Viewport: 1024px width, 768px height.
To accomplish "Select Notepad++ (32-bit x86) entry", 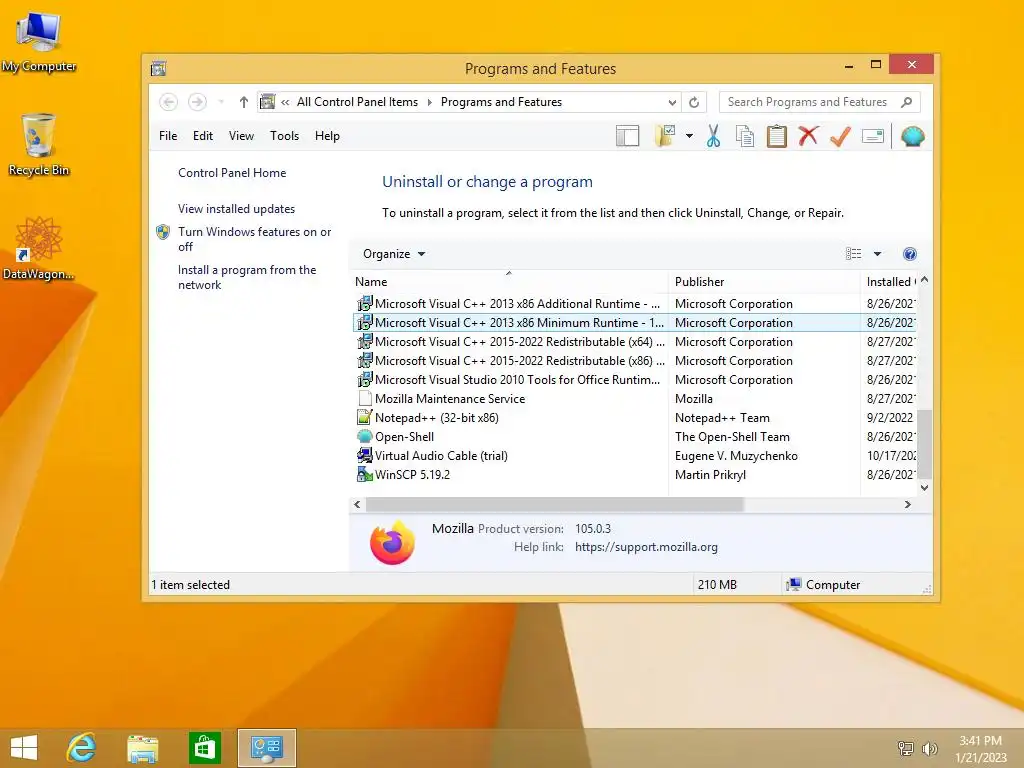I will tap(634, 417).
